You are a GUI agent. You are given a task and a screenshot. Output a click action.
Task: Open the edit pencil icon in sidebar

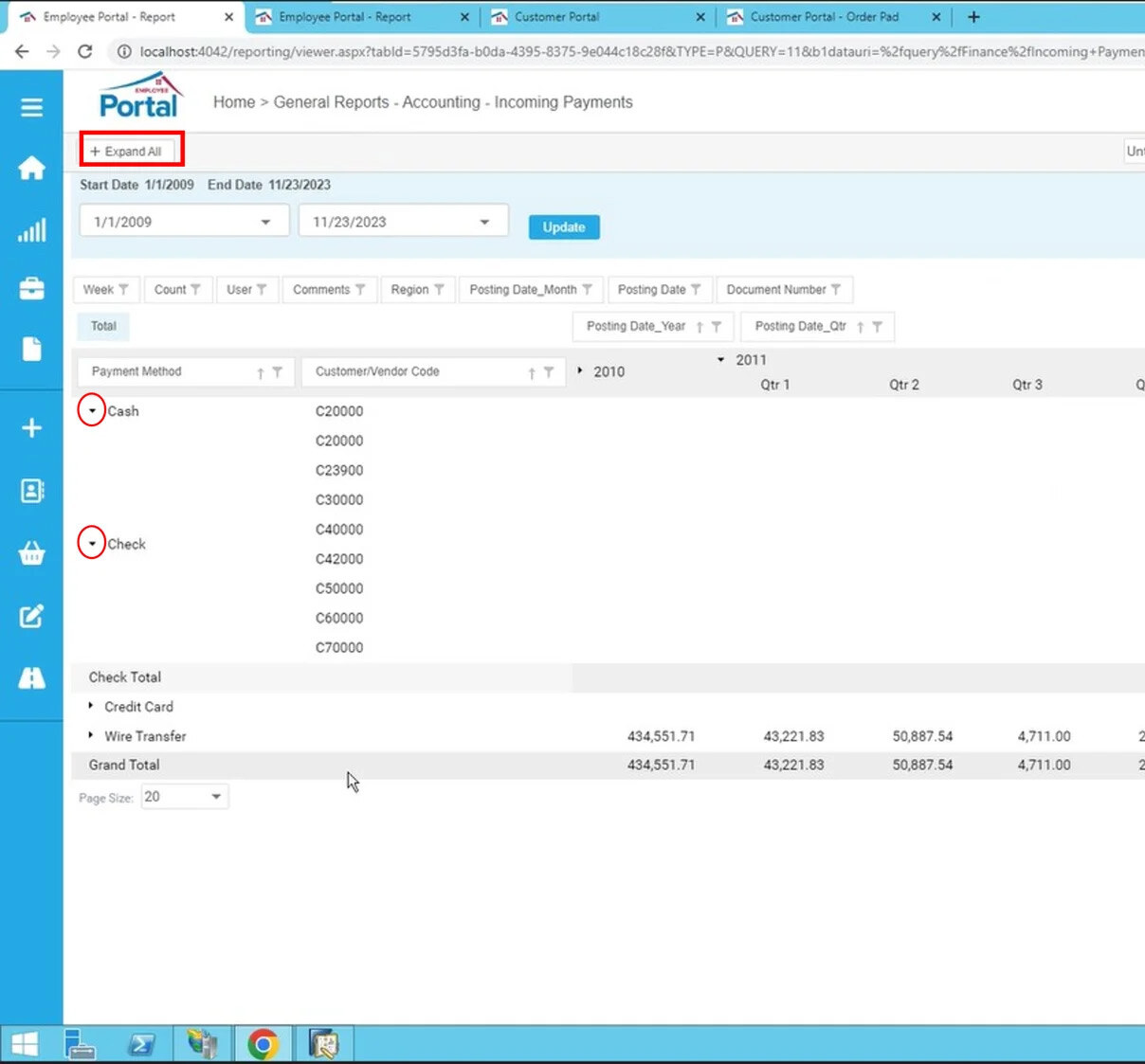tap(31, 616)
